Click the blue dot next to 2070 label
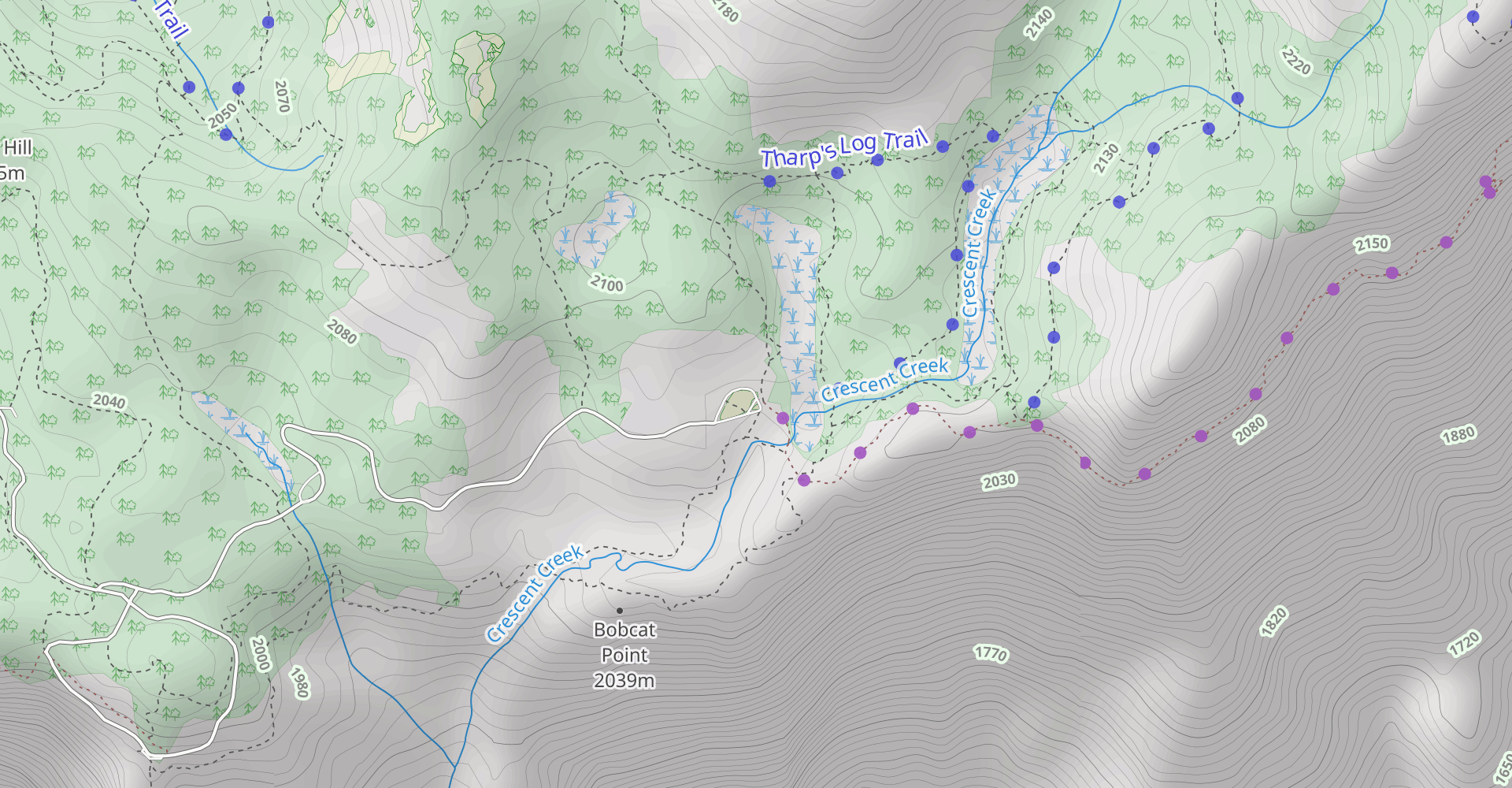 tap(239, 88)
